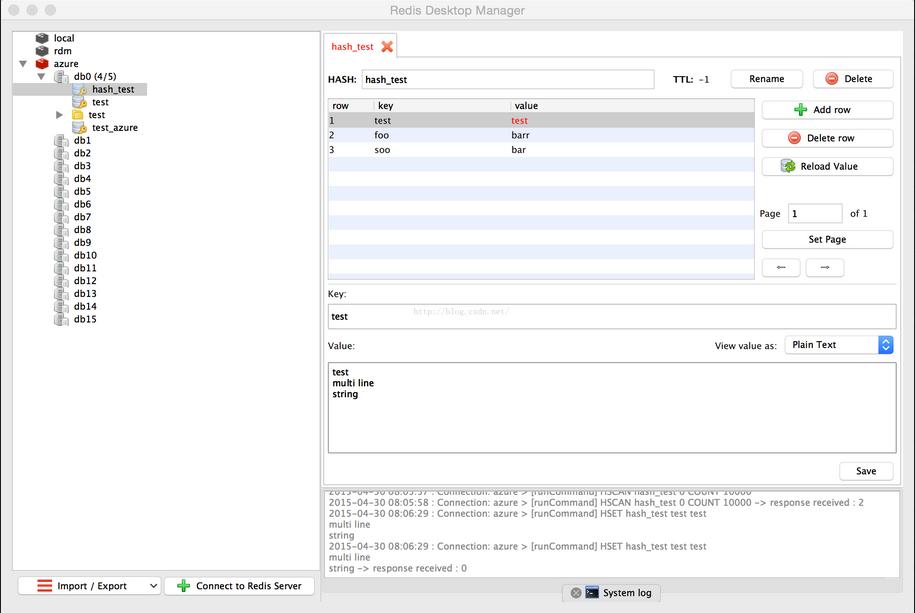915x613 pixels.
Task: Select table row with key soo
Action: click(541, 149)
